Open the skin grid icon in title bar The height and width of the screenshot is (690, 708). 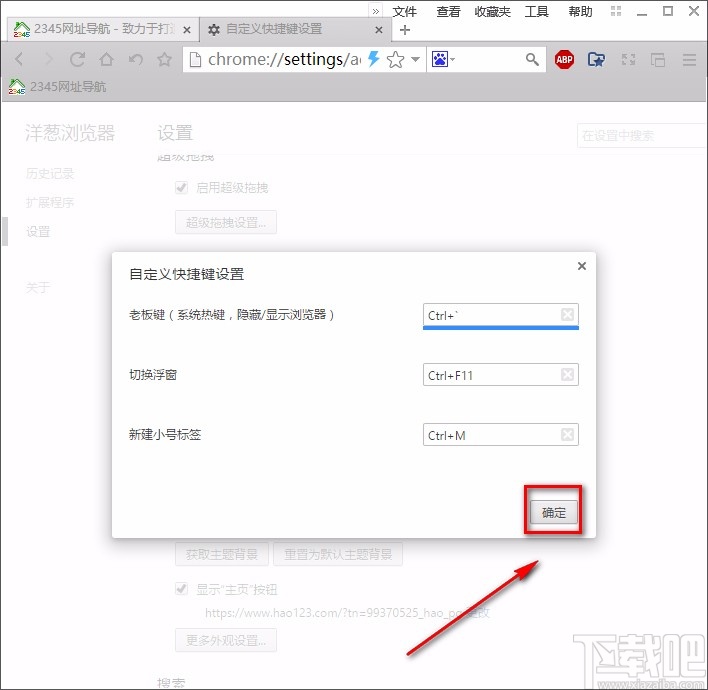(x=616, y=11)
